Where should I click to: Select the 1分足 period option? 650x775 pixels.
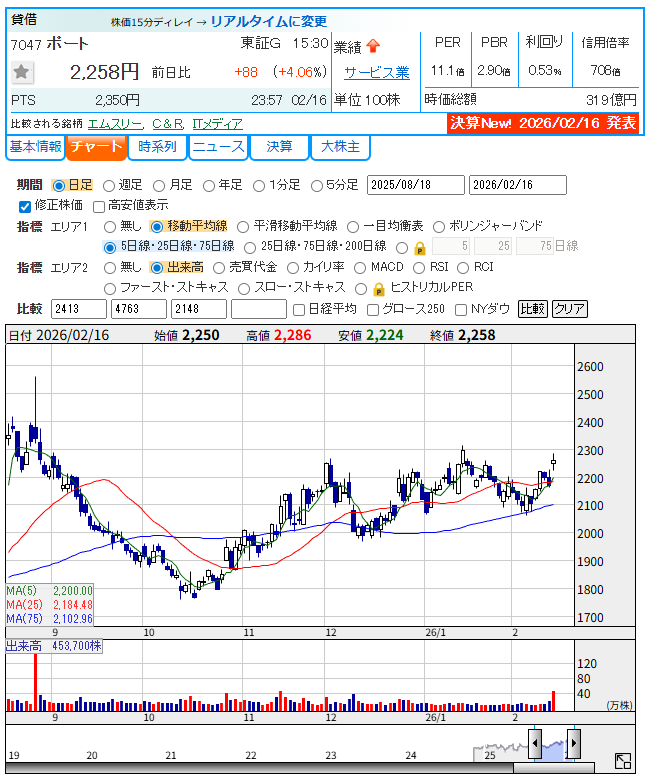[x=259, y=186]
